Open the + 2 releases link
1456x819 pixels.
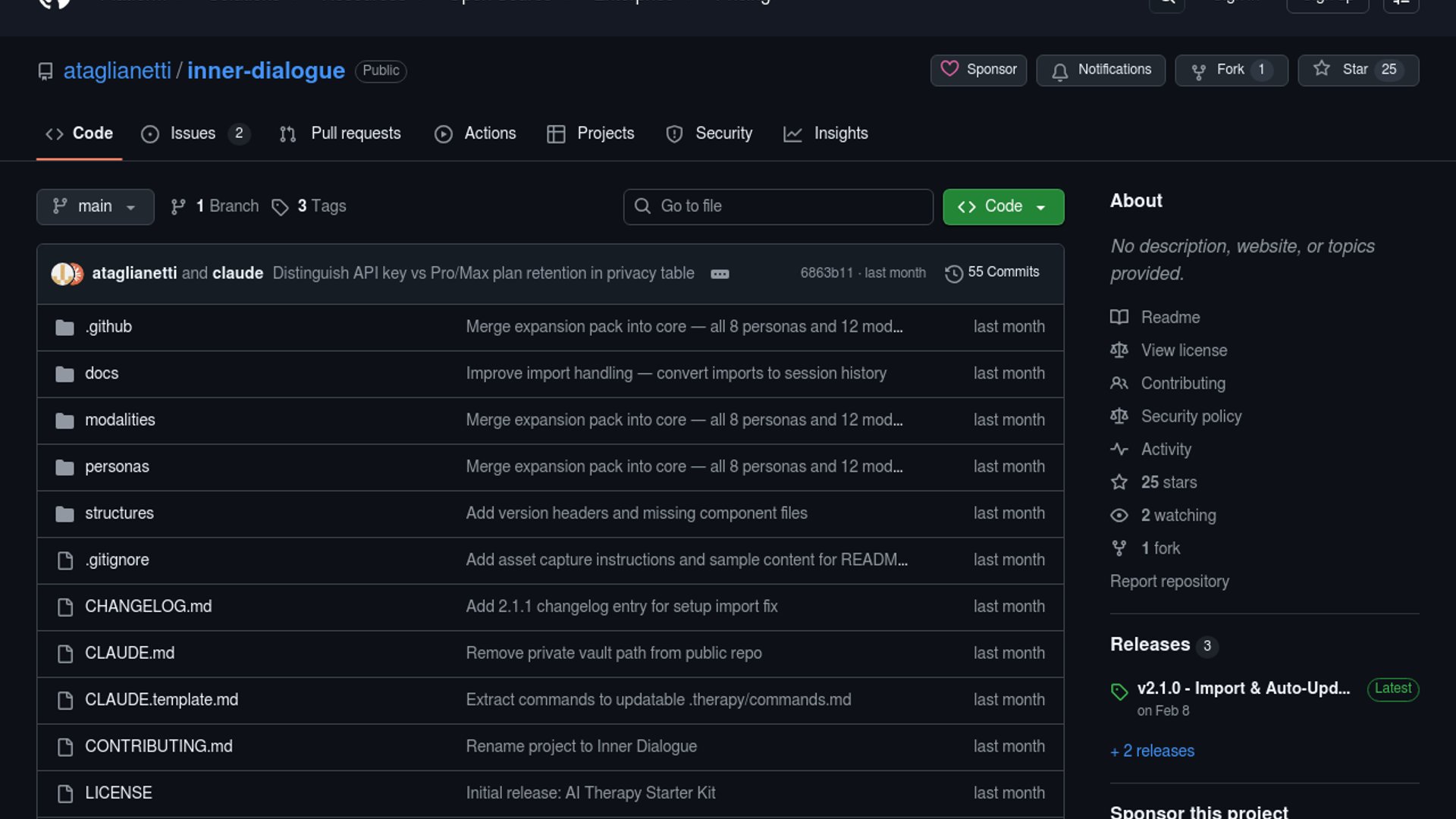[x=1152, y=751]
